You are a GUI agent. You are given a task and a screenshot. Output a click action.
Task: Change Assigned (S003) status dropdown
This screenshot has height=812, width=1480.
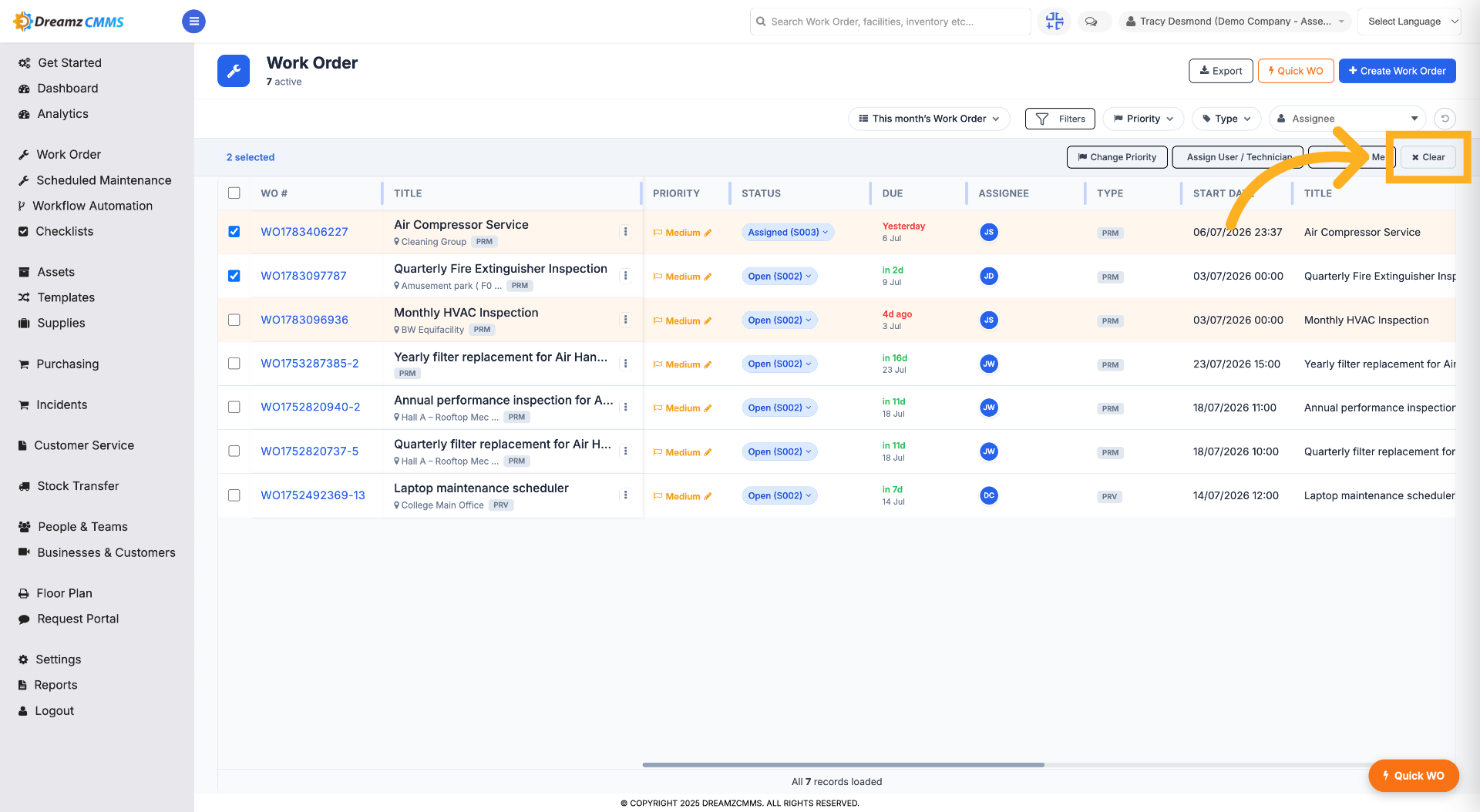coord(788,232)
